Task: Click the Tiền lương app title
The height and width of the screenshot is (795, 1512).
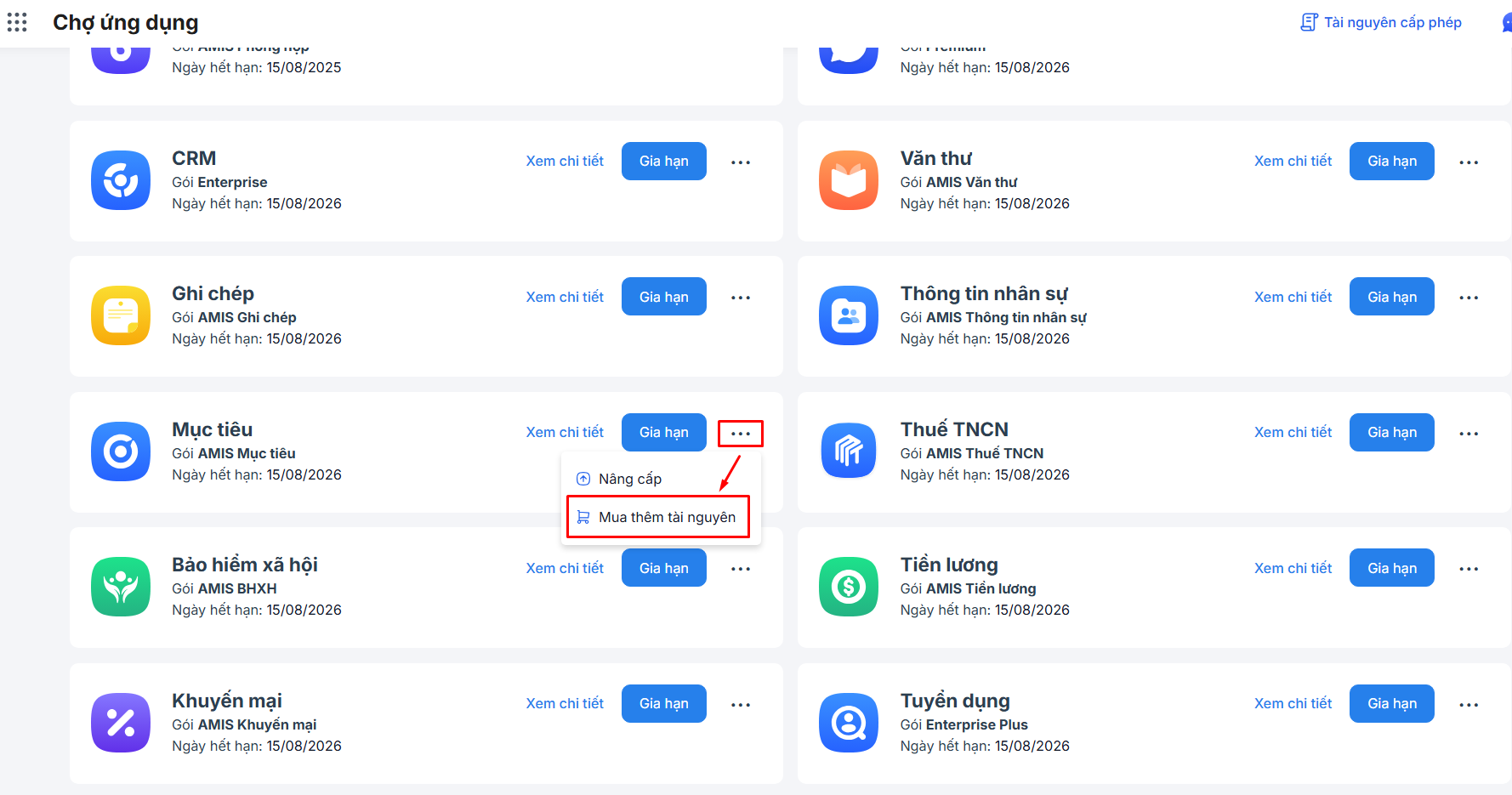Action: [949, 565]
